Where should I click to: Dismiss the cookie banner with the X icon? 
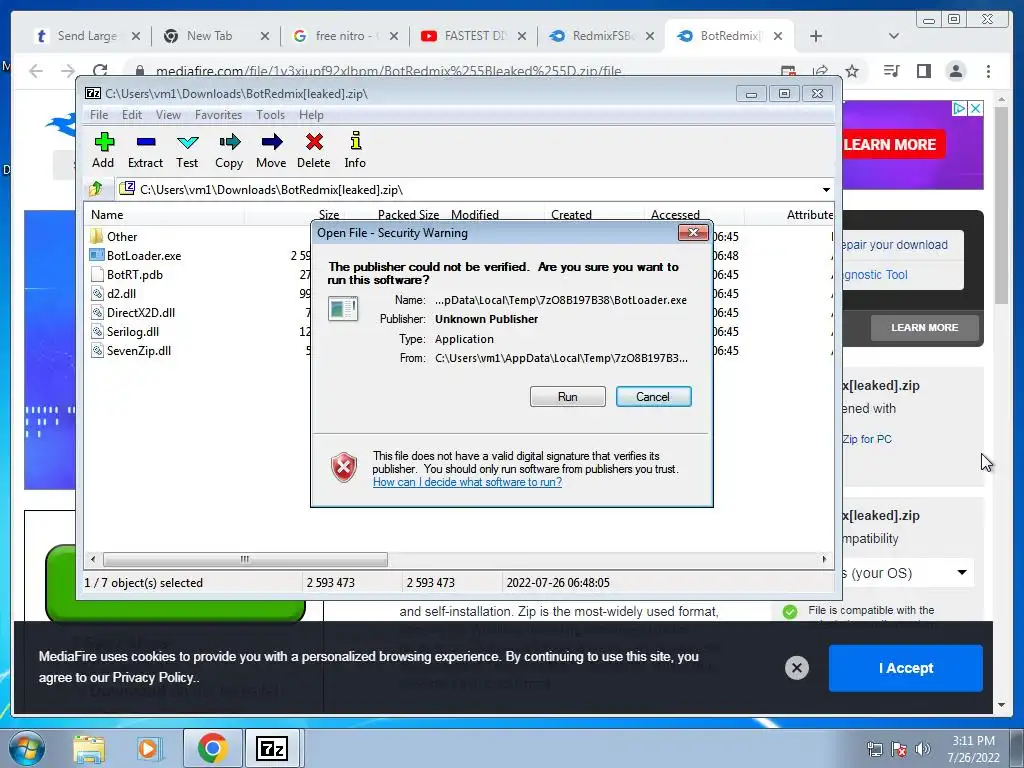coord(797,667)
